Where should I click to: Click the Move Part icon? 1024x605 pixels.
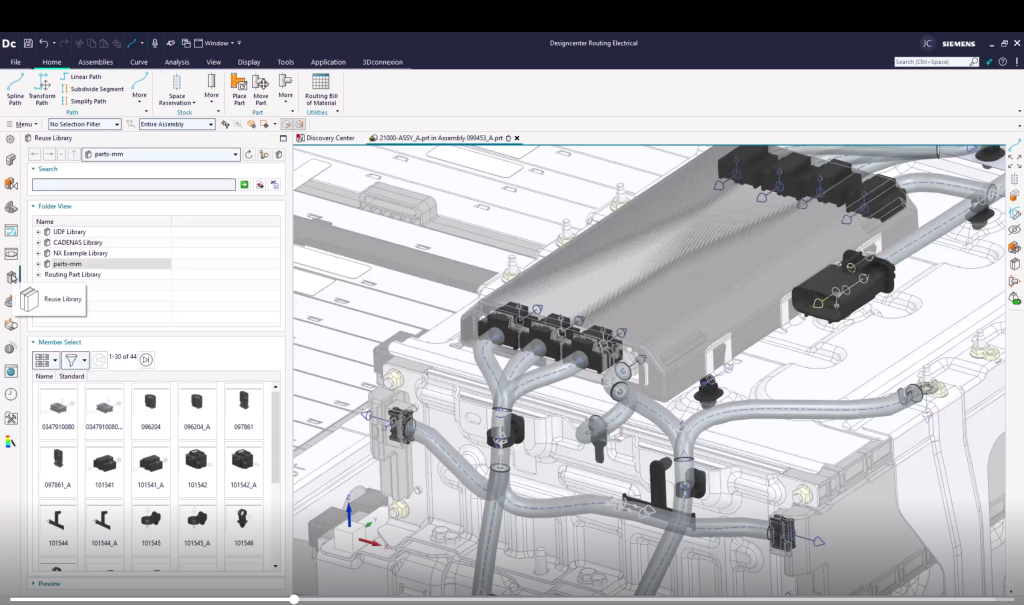[261, 89]
